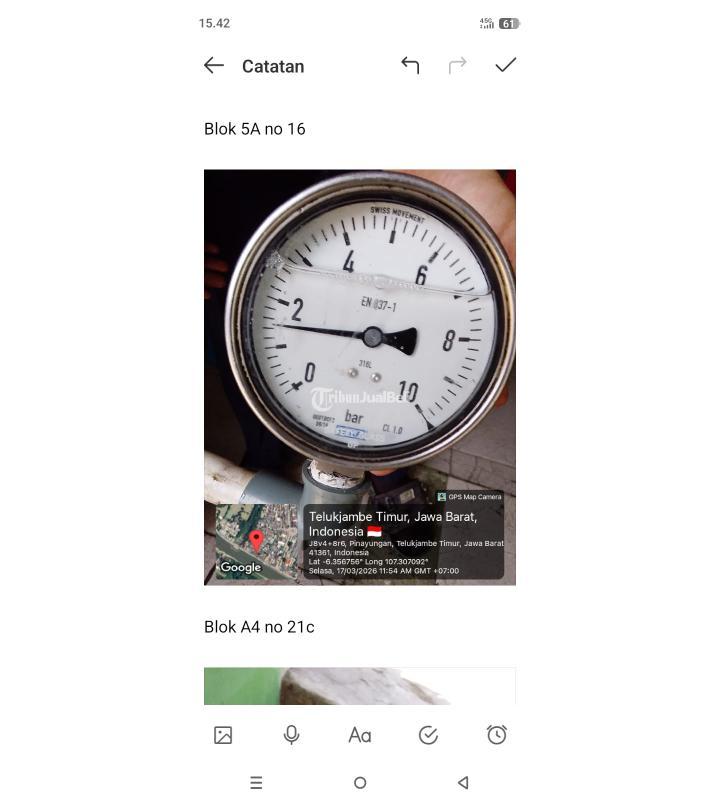The height and width of the screenshot is (800, 720).
Task: Place cursor in "Blok 5A no 16" text
Action: pos(255,129)
